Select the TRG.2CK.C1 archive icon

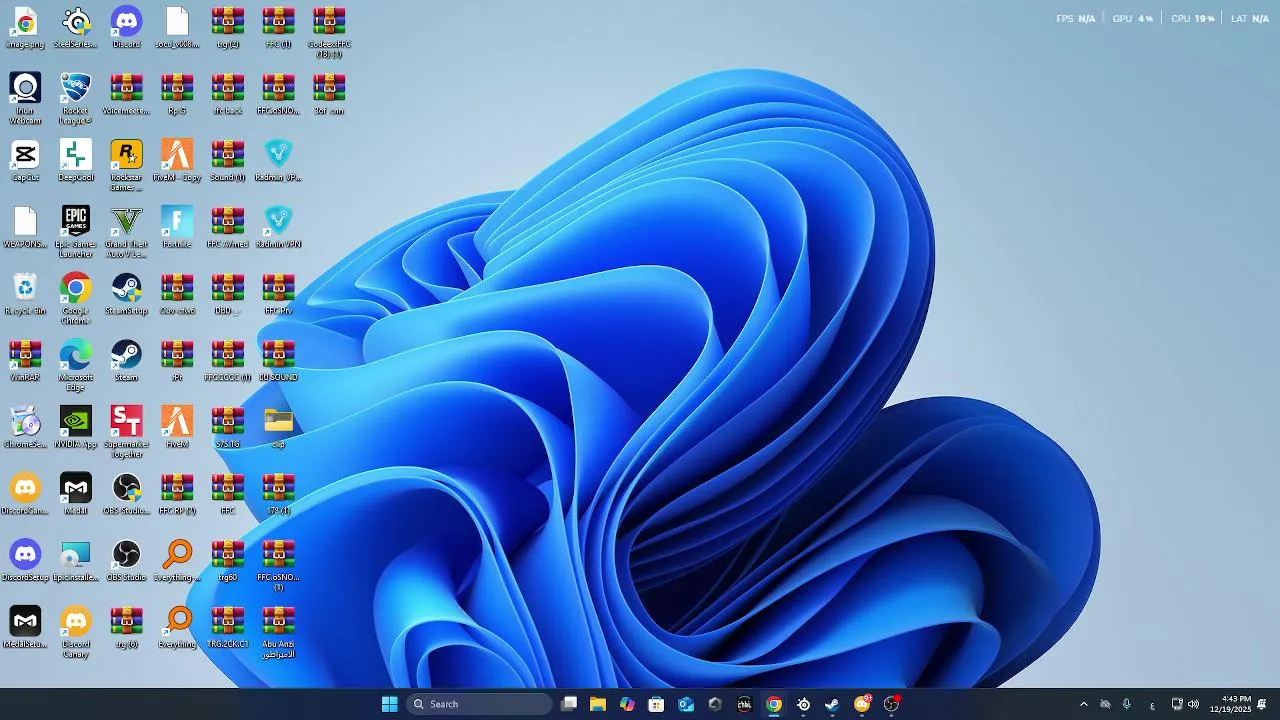(227, 627)
